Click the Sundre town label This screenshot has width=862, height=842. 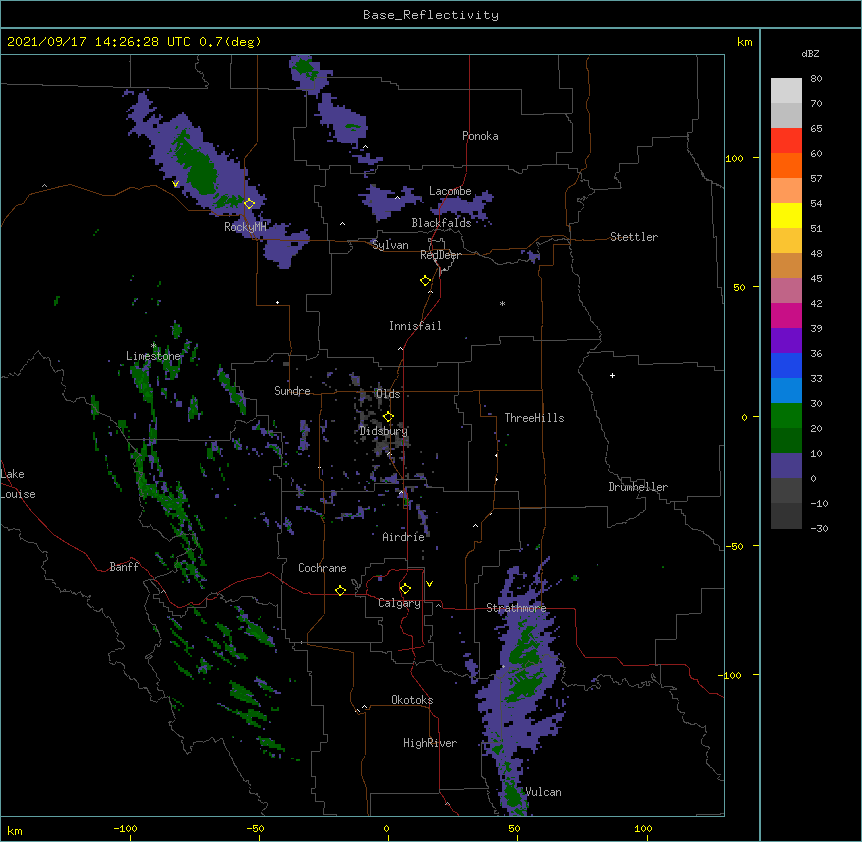[292, 391]
